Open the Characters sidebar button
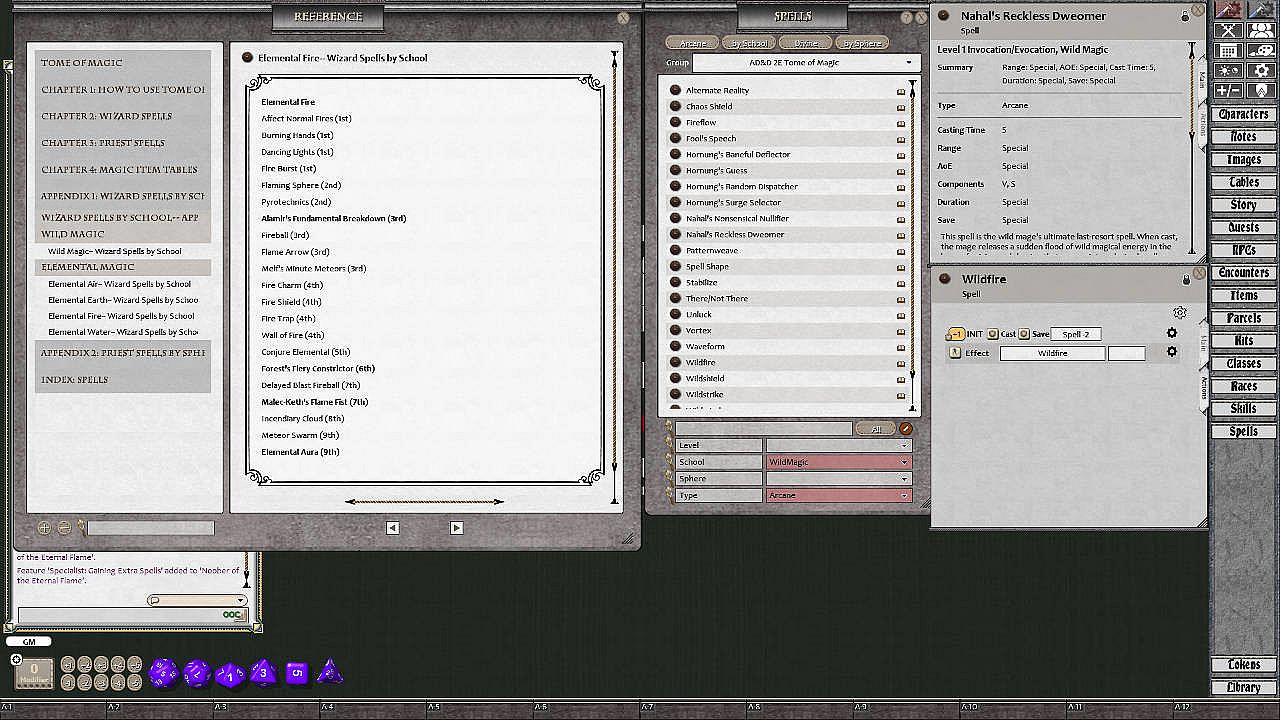1280x720 pixels. coord(1243,115)
